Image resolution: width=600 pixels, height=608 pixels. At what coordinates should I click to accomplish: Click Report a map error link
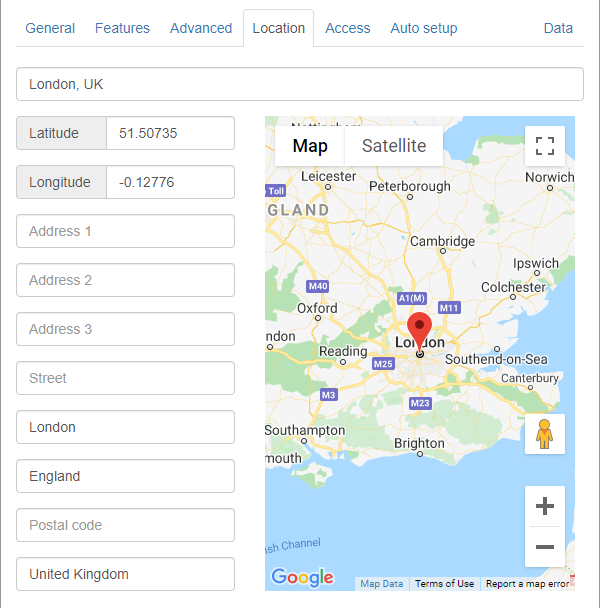click(527, 584)
